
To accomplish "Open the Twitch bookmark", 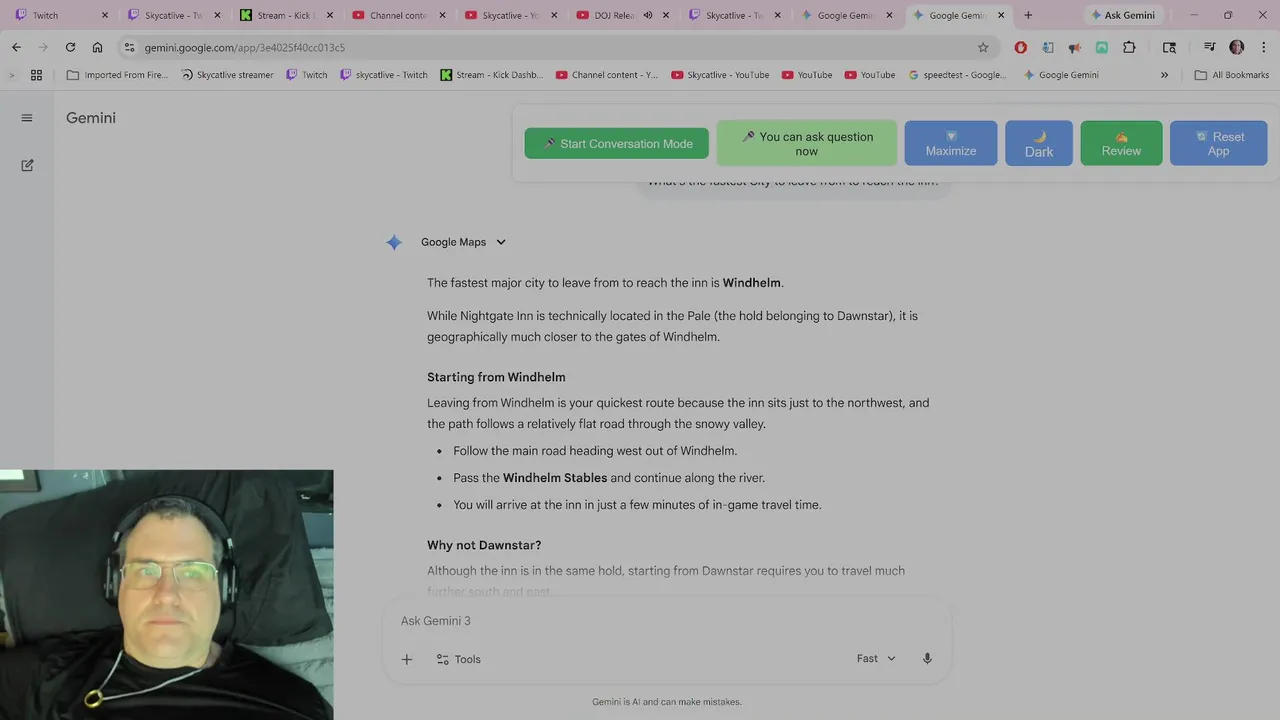I will coord(307,75).
